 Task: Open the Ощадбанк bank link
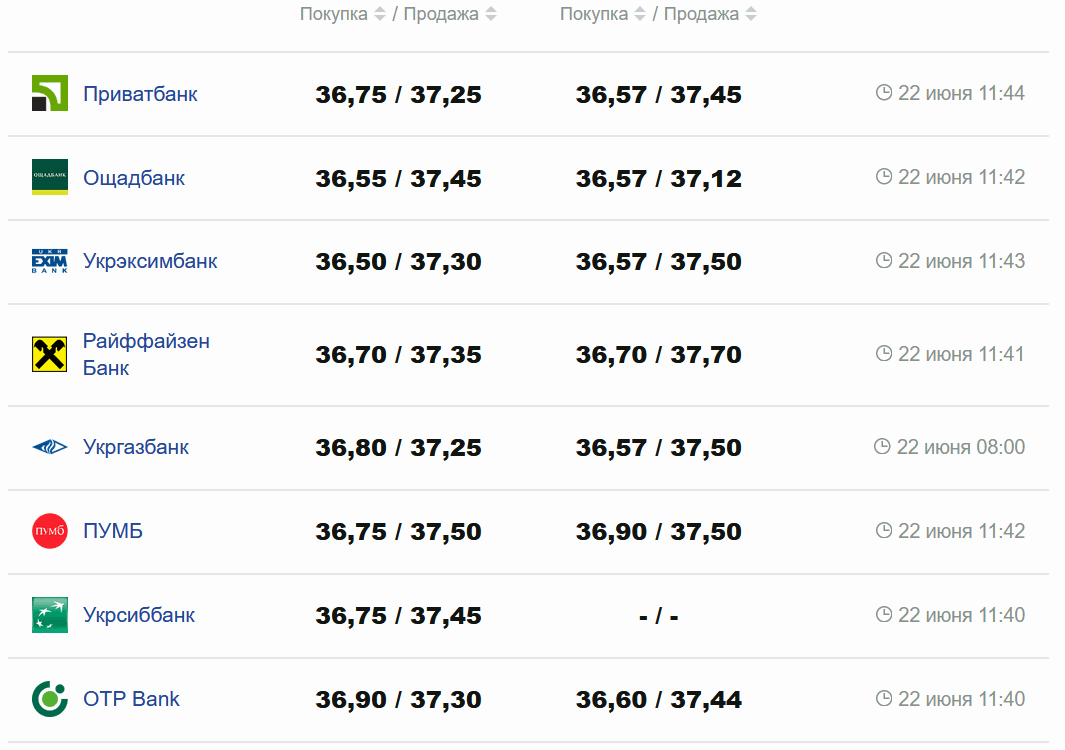tap(134, 178)
